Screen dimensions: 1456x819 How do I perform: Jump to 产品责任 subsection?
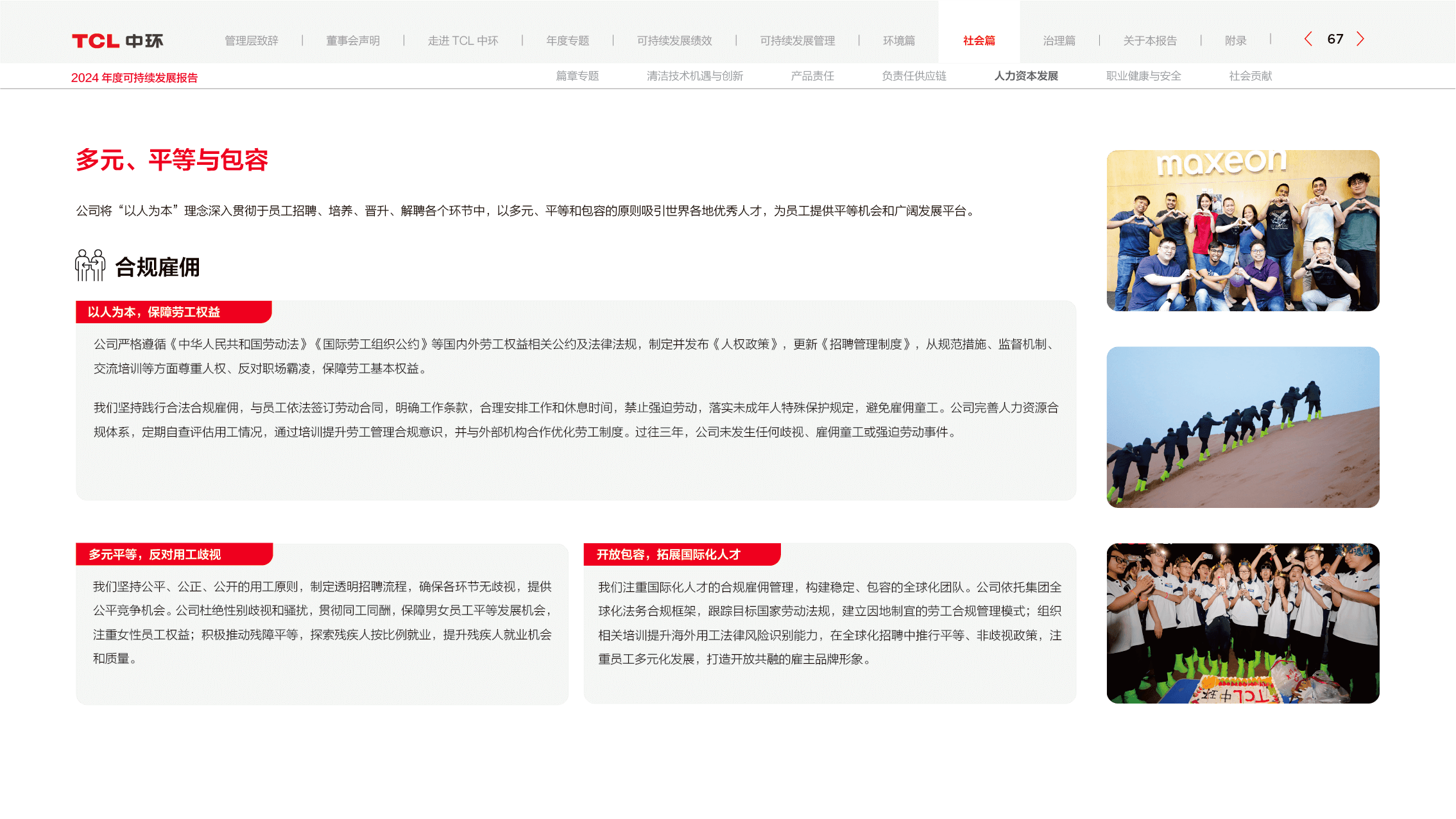(812, 76)
